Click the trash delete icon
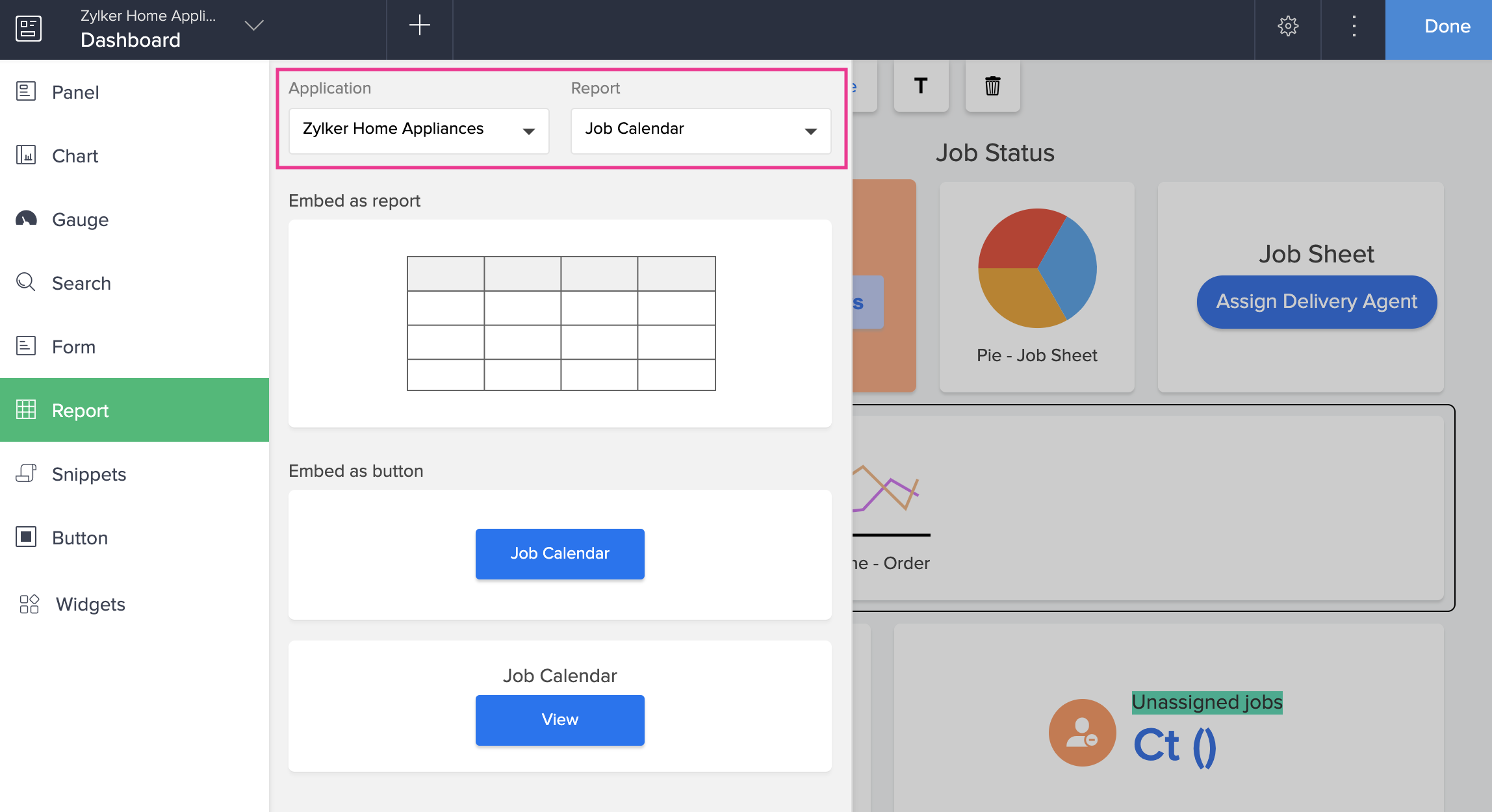 tap(992, 86)
